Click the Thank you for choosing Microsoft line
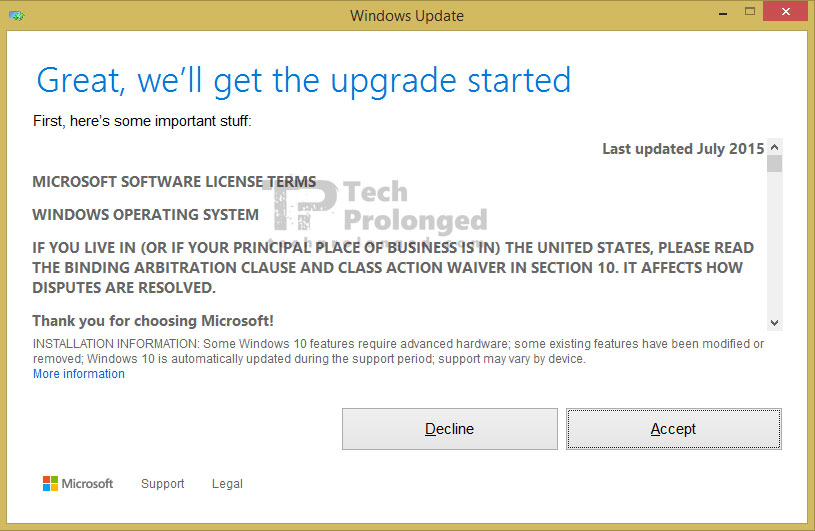 coord(153,321)
